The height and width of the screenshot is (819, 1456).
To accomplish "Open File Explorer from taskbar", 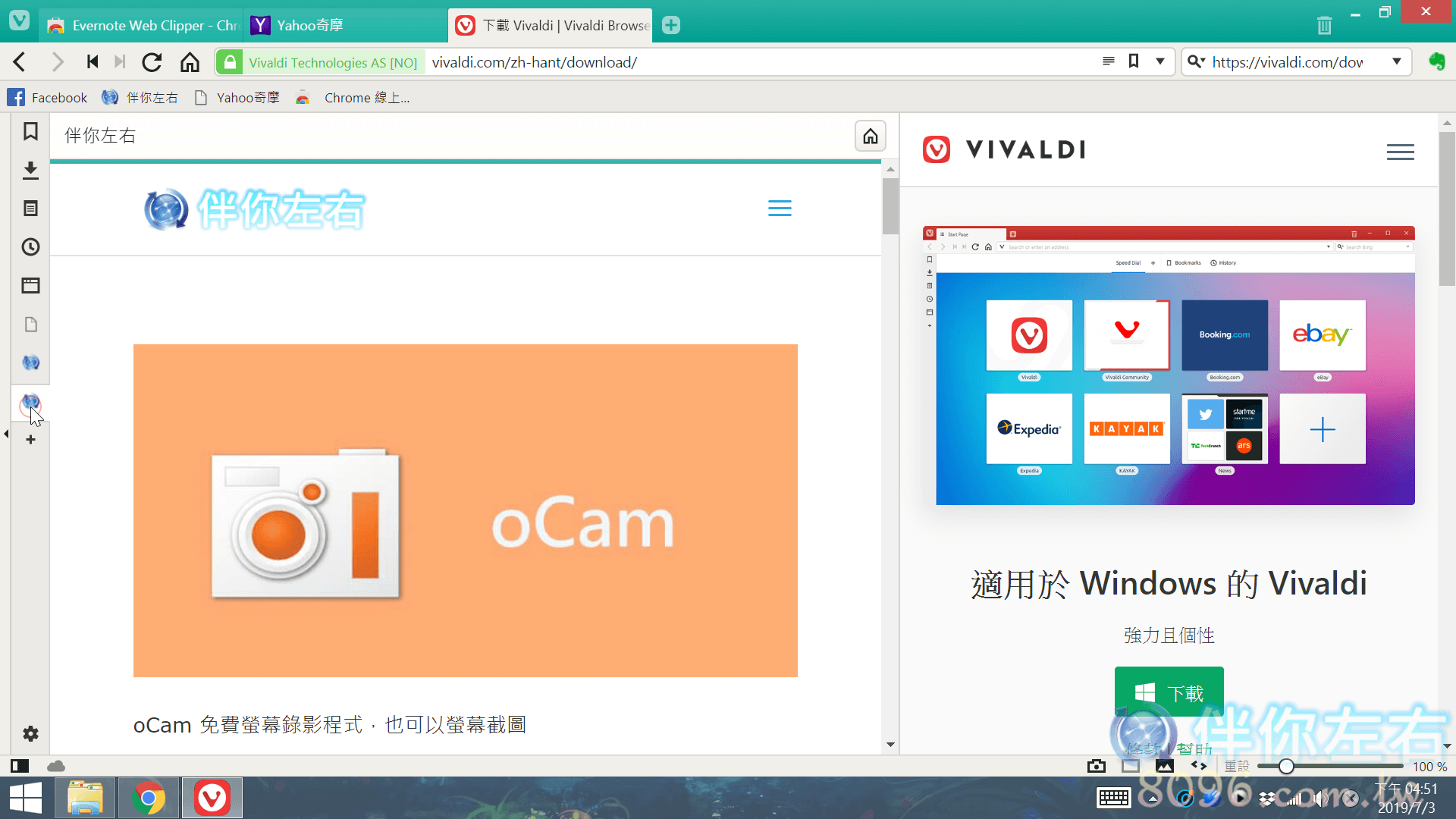I will click(x=85, y=798).
